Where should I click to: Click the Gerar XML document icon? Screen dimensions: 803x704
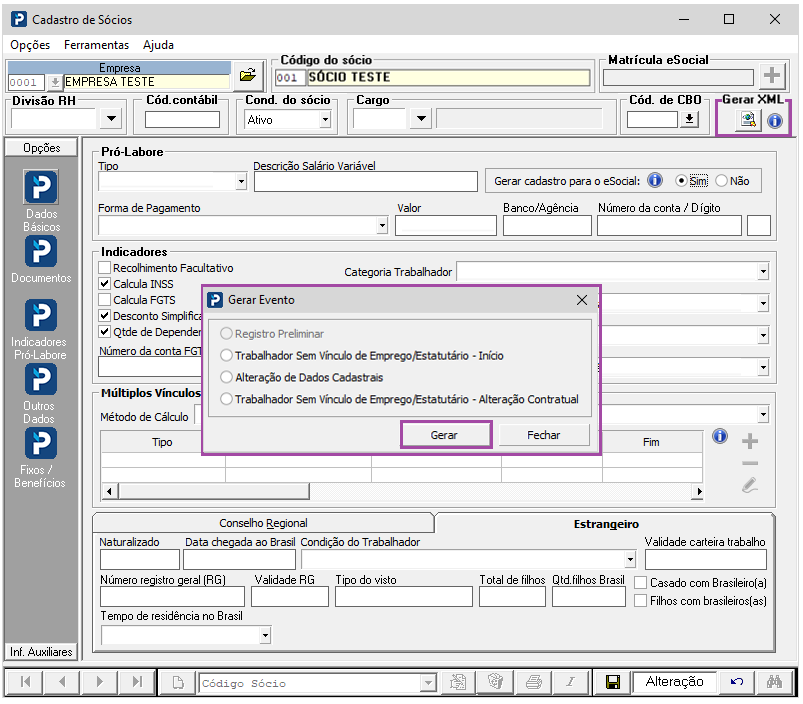click(748, 120)
